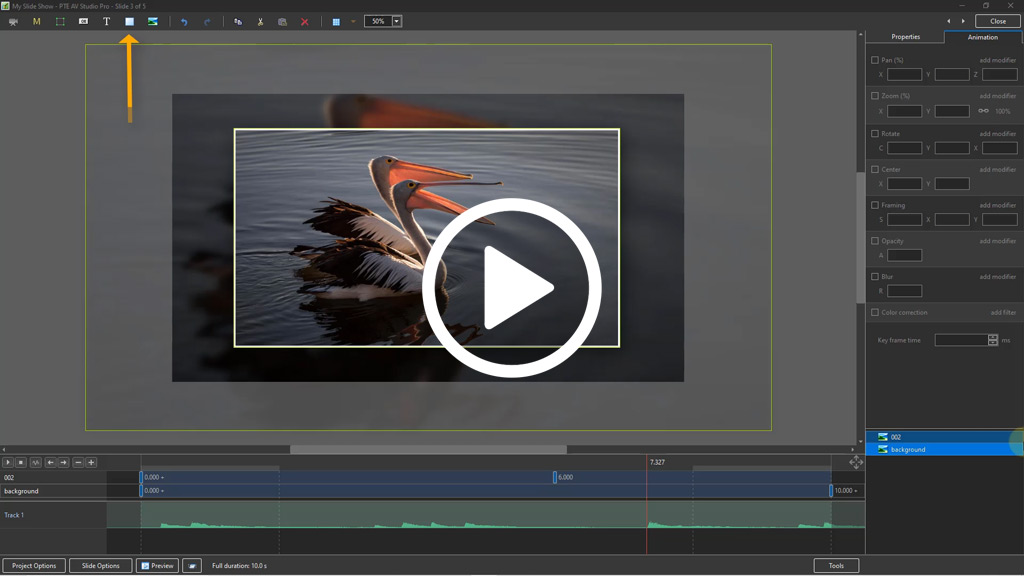The image size is (1024, 576).
Task: Click add filter next to Color correction
Action: 1003,312
